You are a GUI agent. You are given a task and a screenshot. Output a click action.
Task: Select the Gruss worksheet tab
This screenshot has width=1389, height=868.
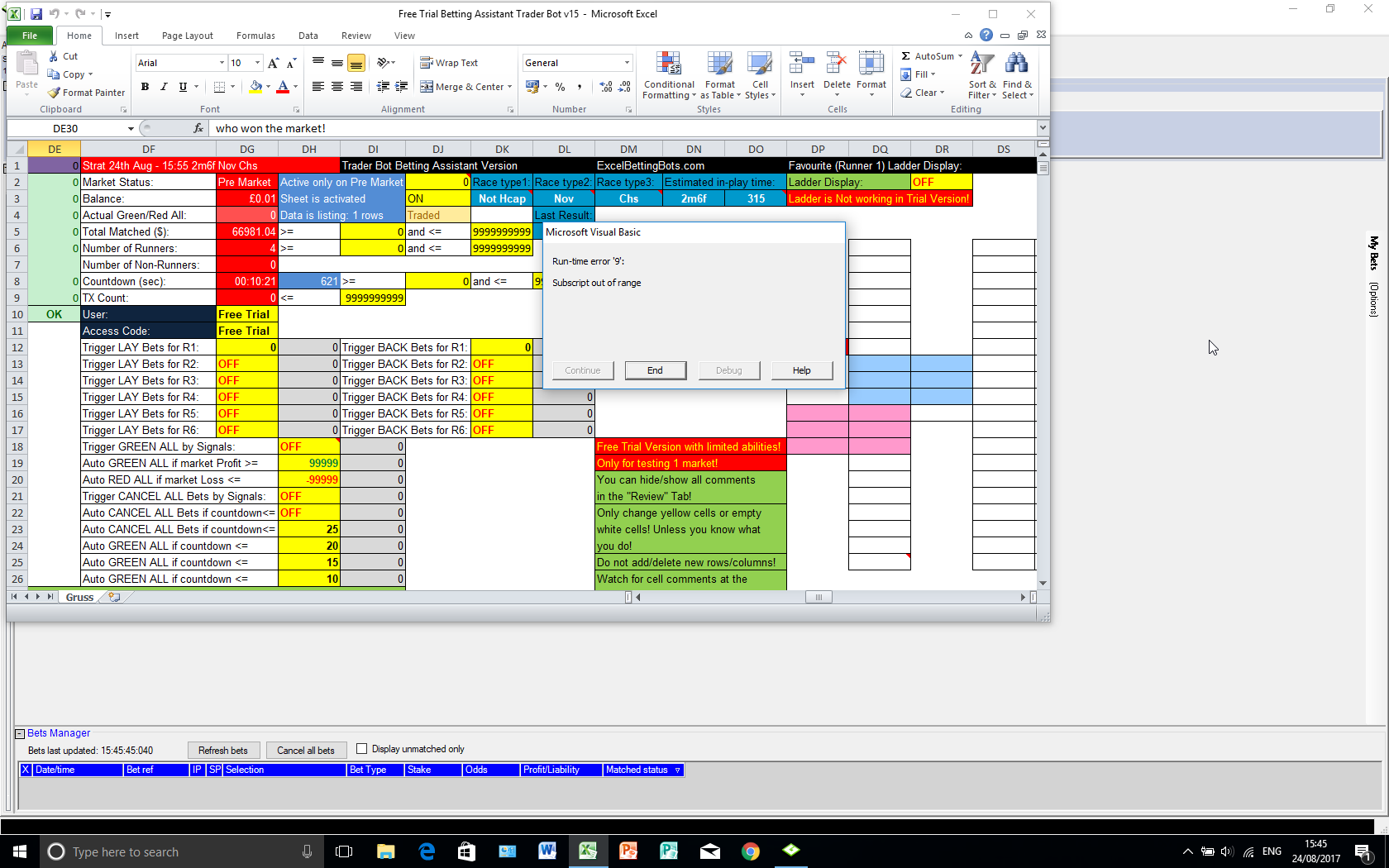[x=79, y=597]
